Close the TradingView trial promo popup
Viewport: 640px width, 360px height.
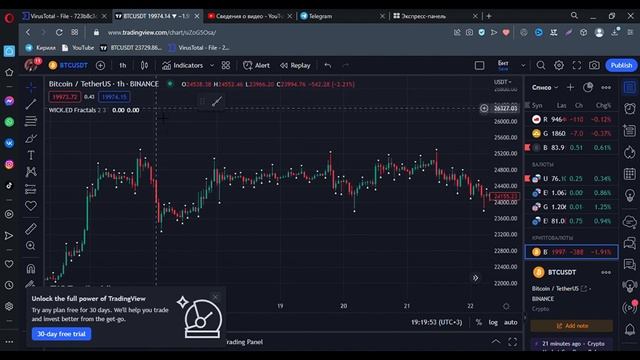tap(215, 297)
